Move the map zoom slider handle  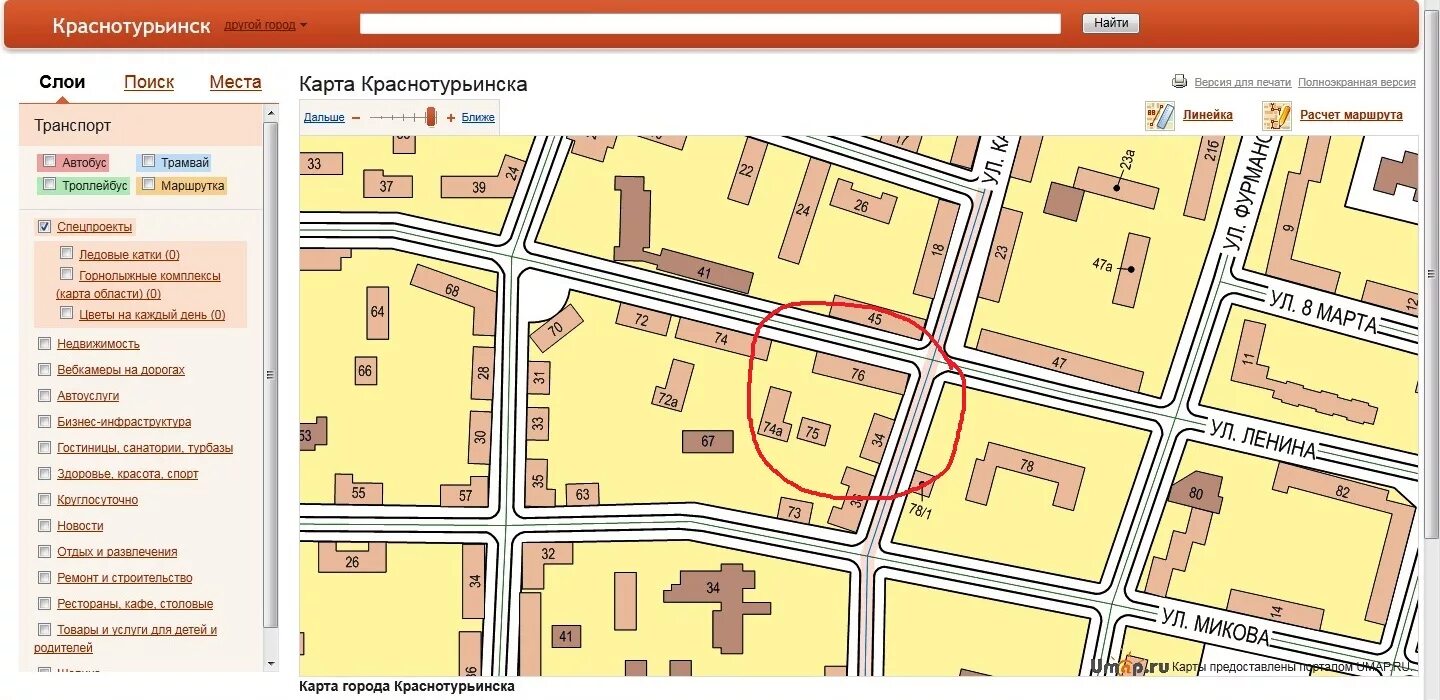(x=430, y=116)
